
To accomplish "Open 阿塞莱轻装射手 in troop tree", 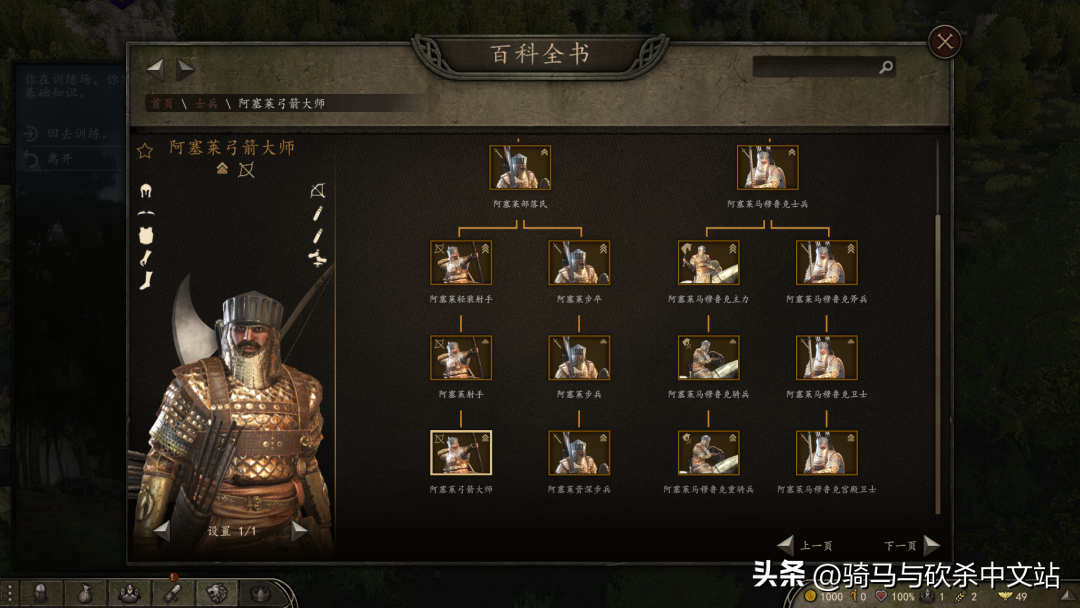I will coord(461,262).
